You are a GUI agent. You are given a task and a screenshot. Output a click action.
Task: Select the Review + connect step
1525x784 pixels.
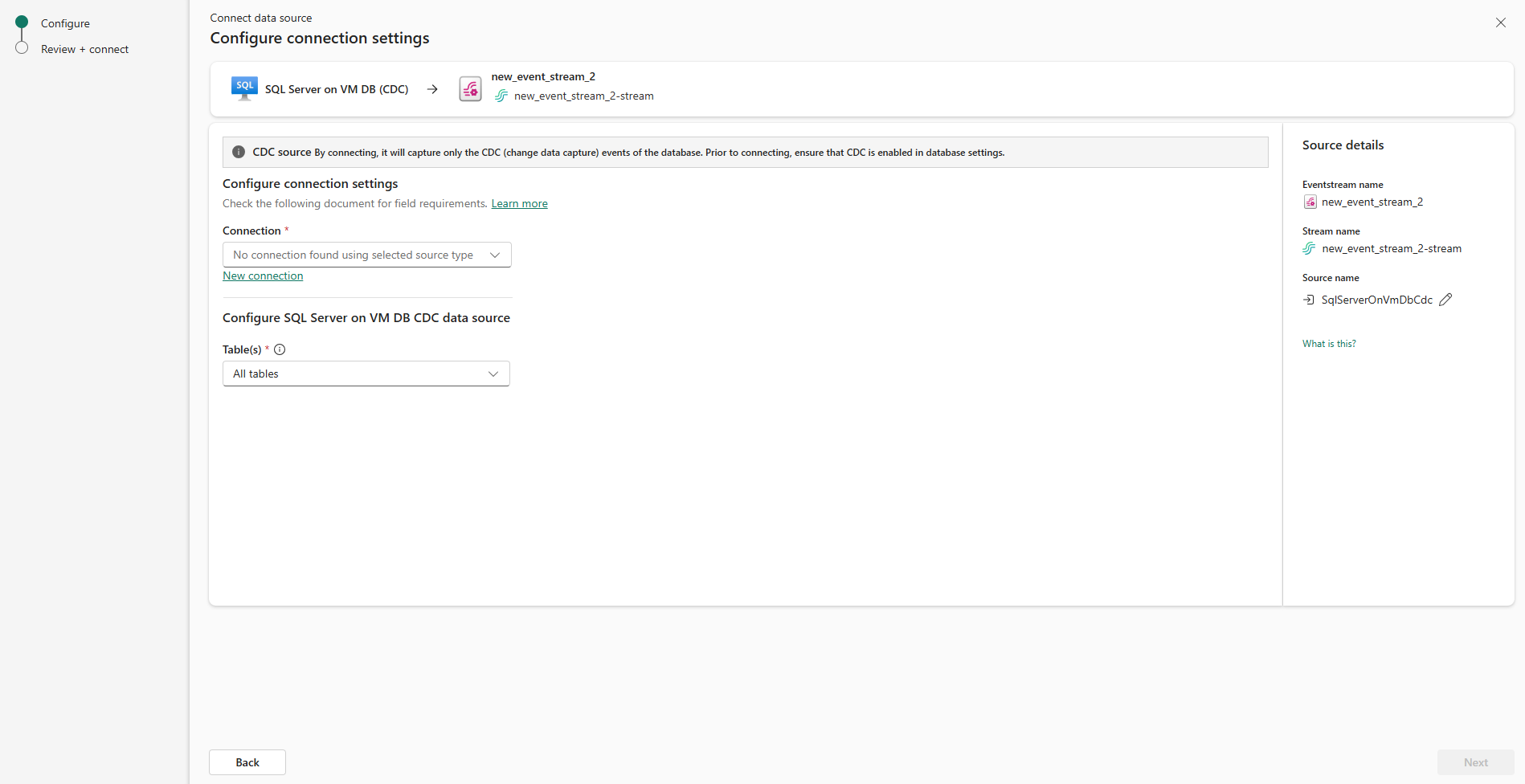point(84,49)
